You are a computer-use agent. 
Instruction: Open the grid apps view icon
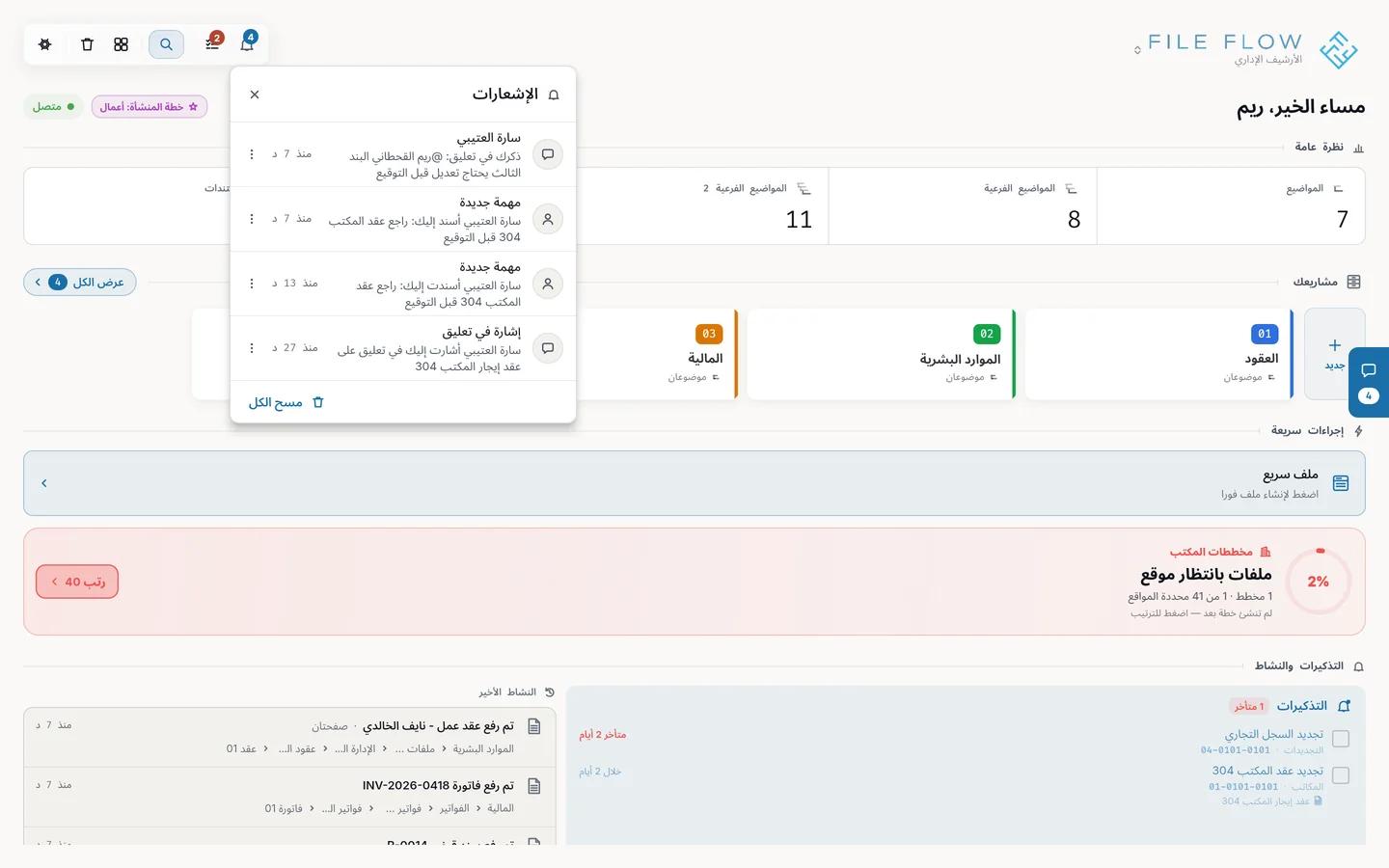pos(121,44)
